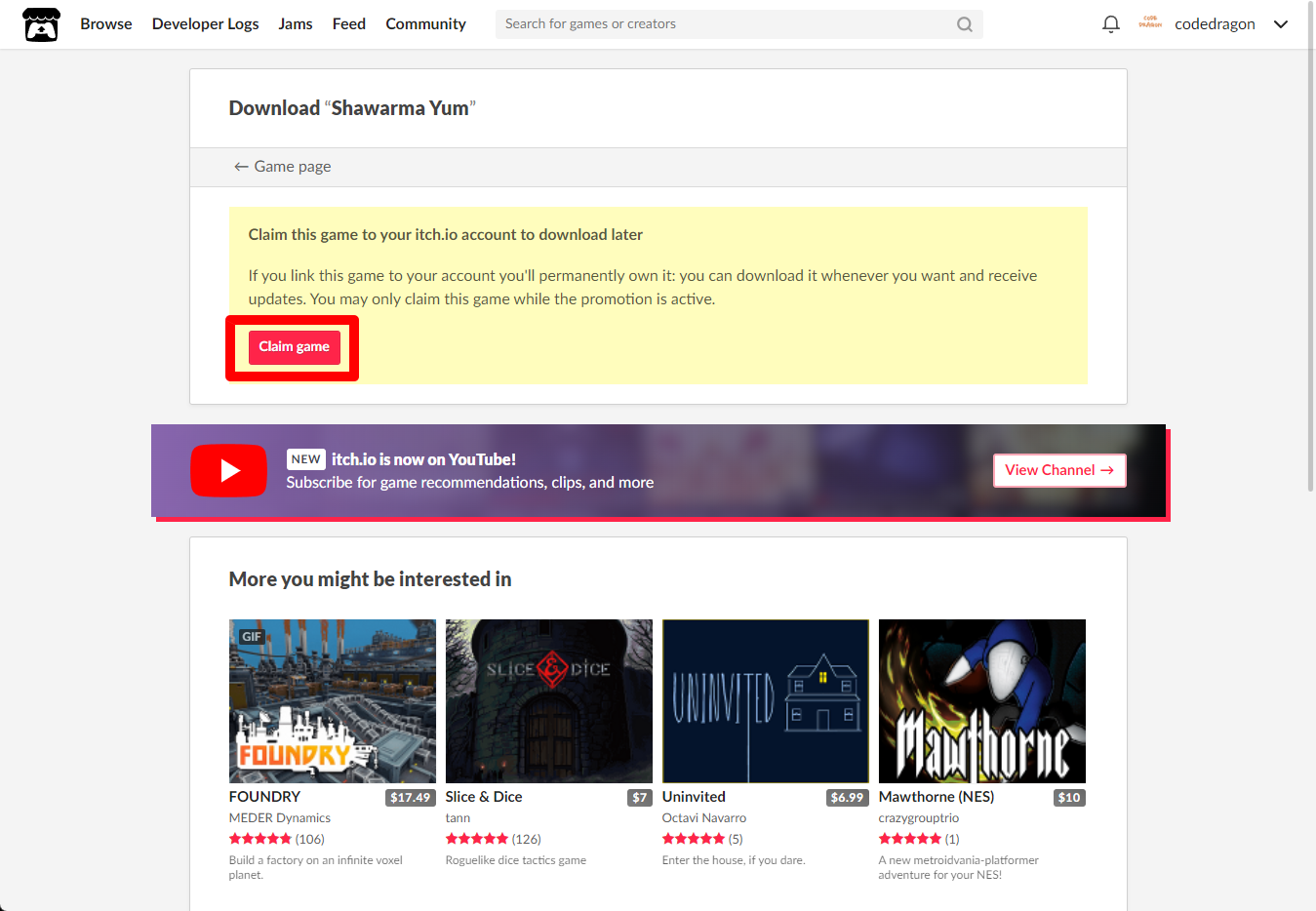Expand the account dropdown chevron
The image size is (1316, 911).
click(1281, 24)
